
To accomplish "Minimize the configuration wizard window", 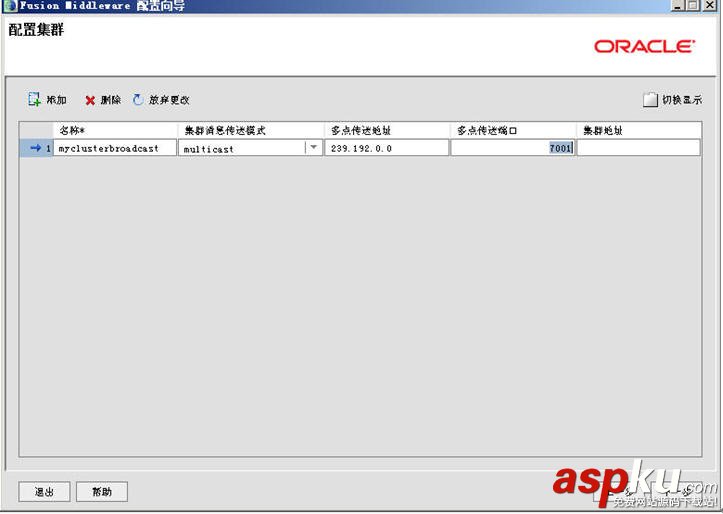I will pyautogui.click(x=677, y=5).
